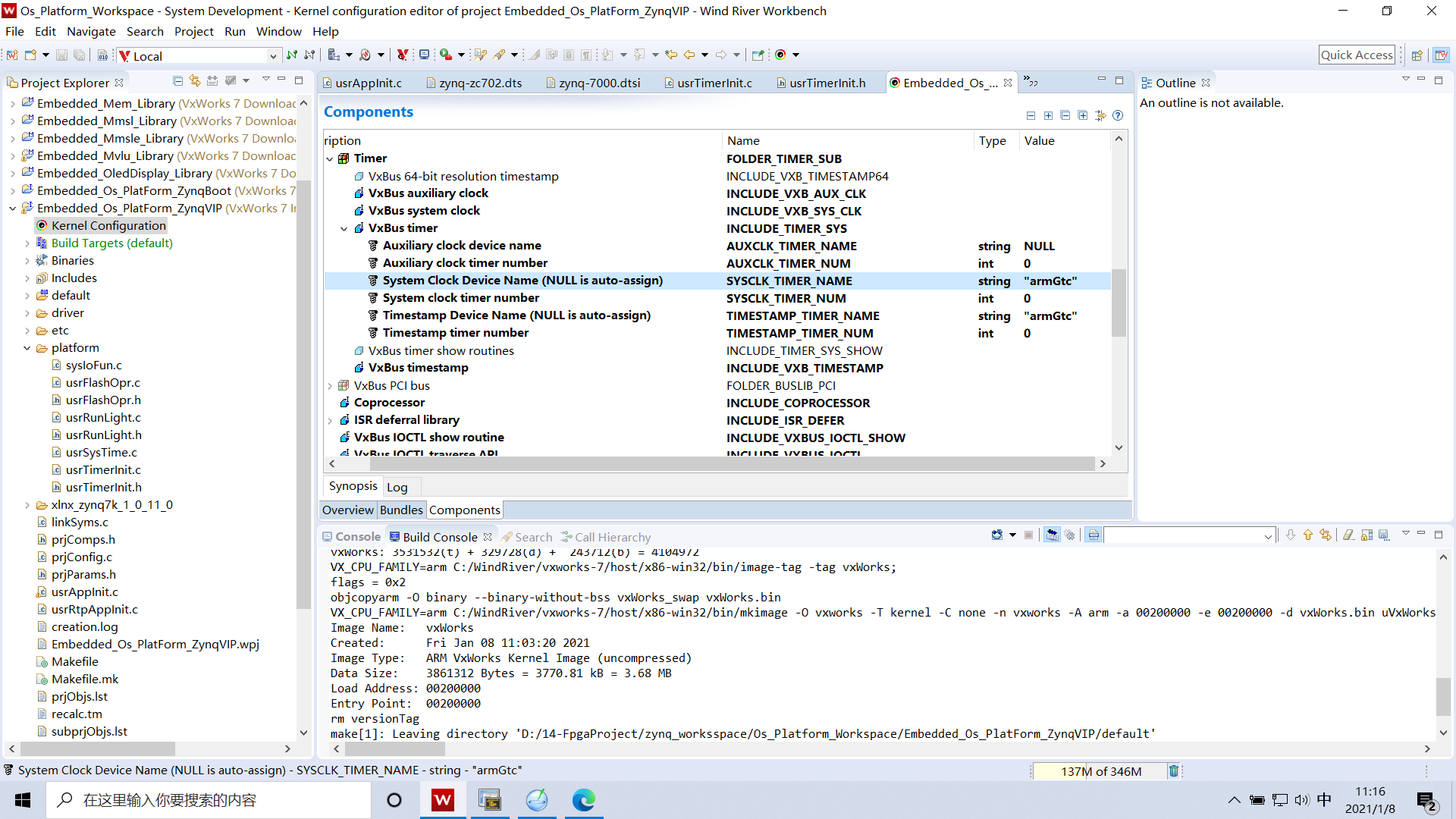Open Quick Access
This screenshot has height=819, width=1456.
1357,55
